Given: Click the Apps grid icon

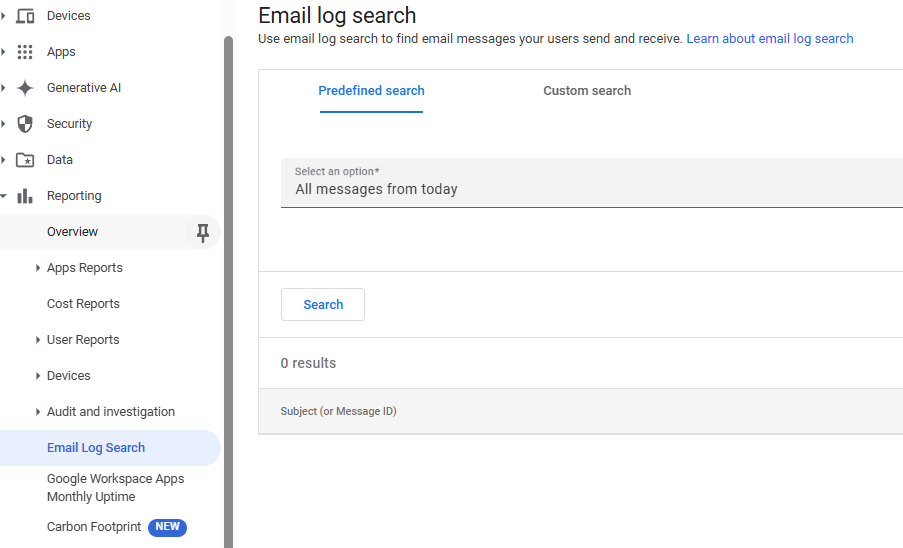Looking at the screenshot, I should tap(26, 52).
